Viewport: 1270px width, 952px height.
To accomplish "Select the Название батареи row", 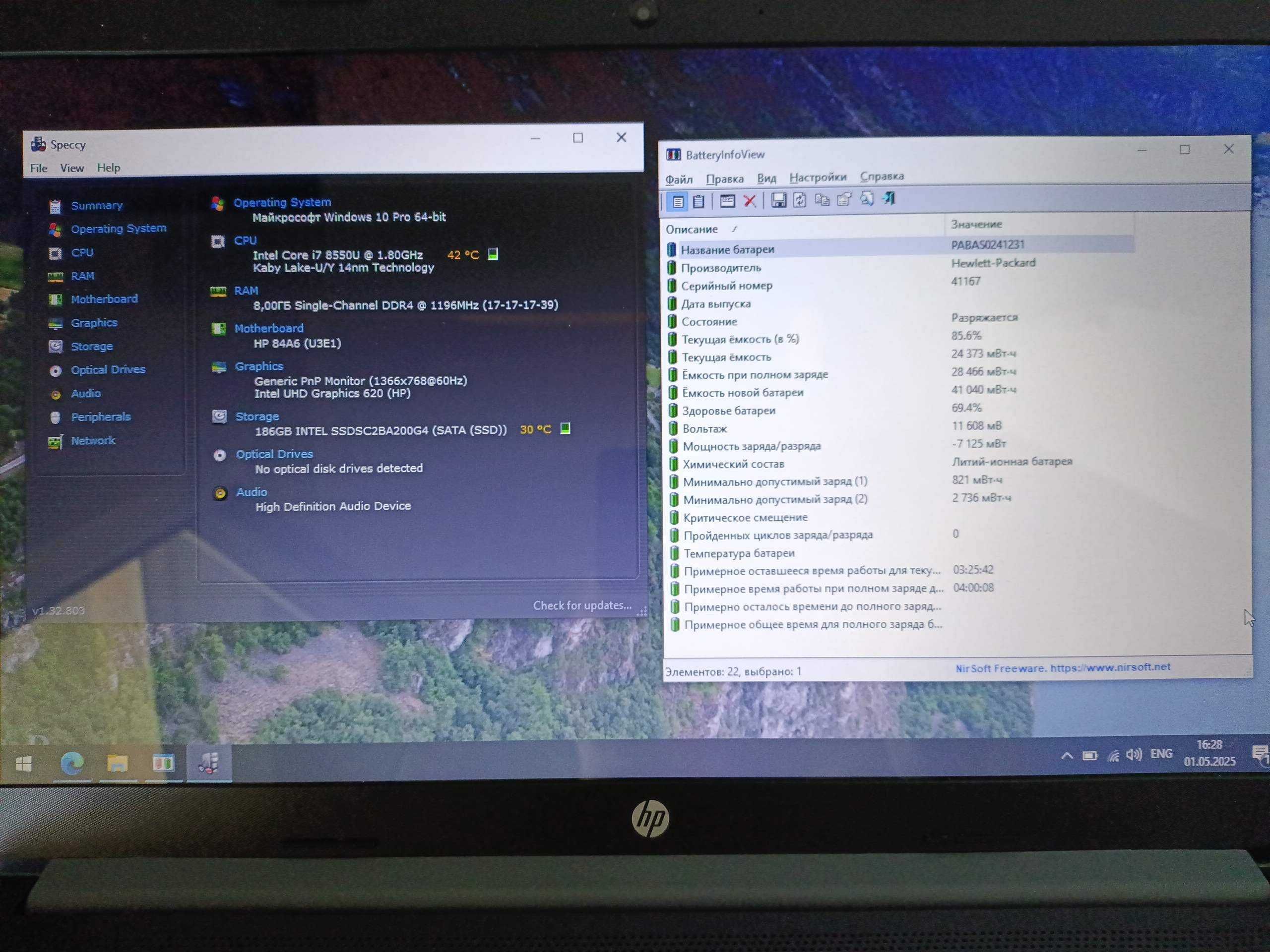I will (900, 247).
